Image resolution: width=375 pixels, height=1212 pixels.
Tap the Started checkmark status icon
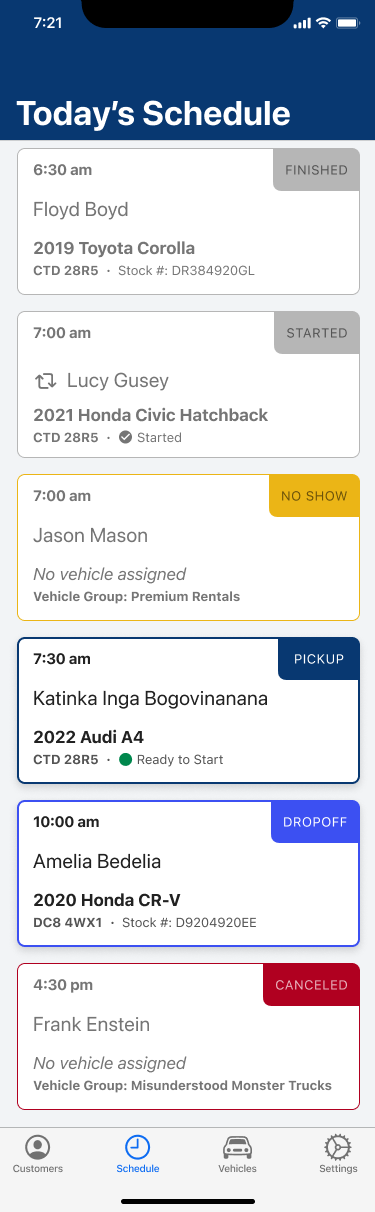coord(125,437)
